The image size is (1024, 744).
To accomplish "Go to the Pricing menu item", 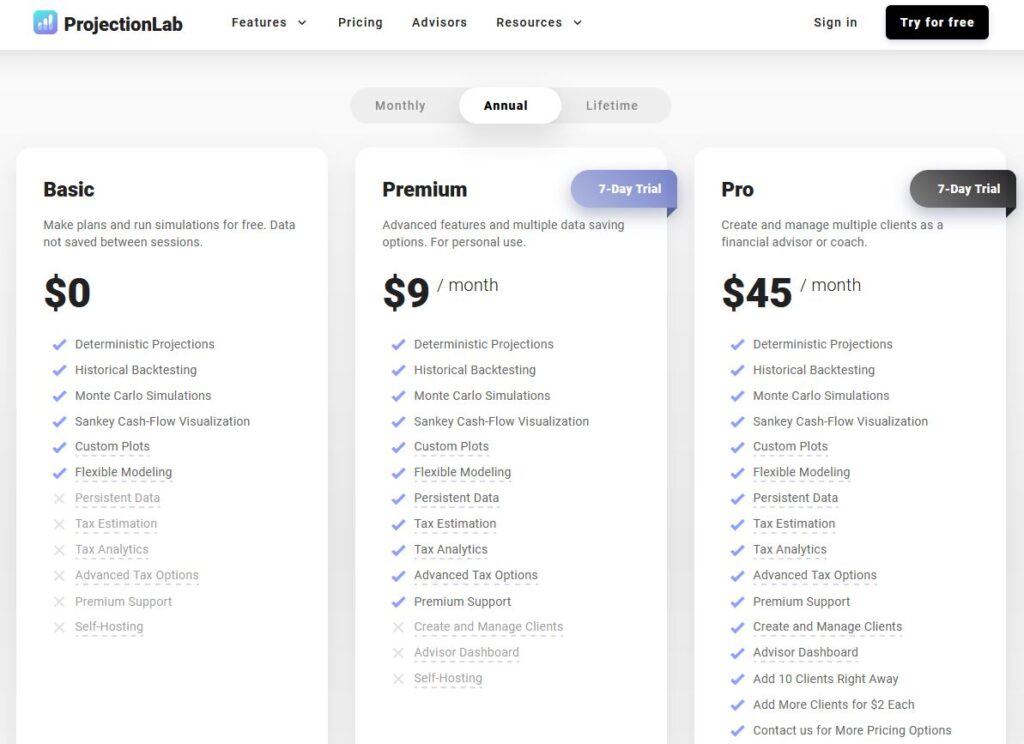I will click(360, 22).
